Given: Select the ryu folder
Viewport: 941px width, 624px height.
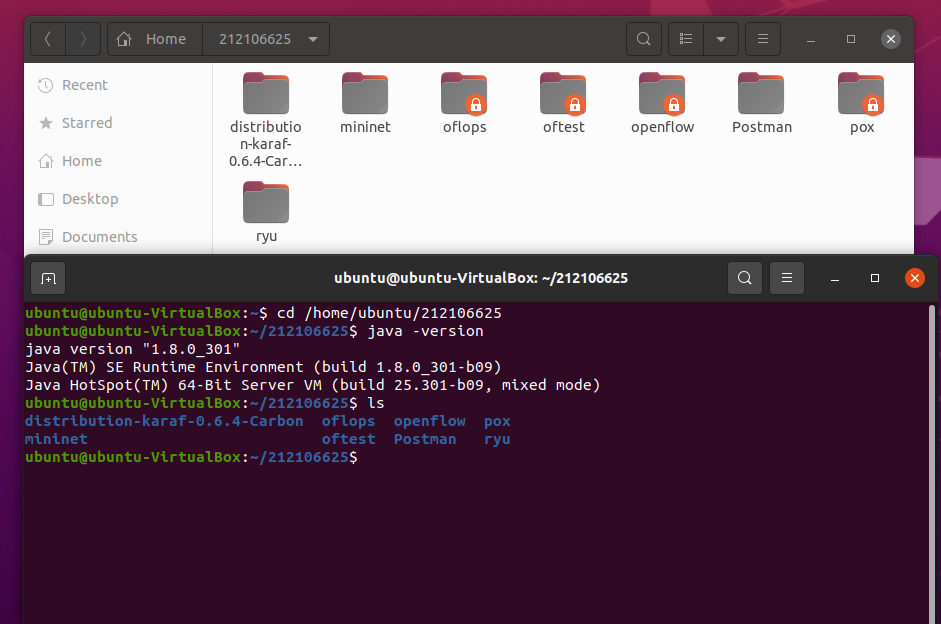Looking at the screenshot, I should [266, 212].
